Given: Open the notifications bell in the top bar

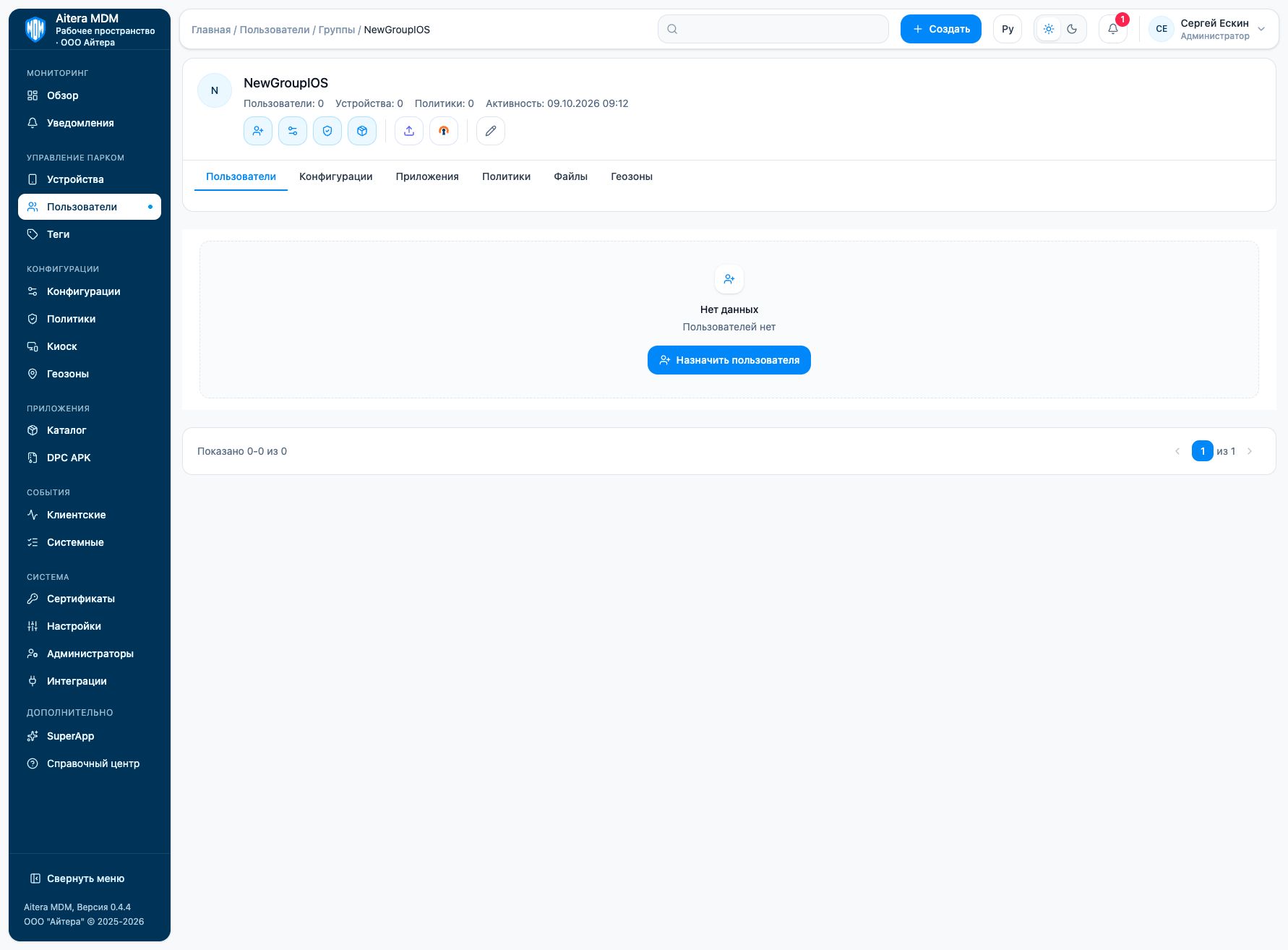Looking at the screenshot, I should (1113, 29).
